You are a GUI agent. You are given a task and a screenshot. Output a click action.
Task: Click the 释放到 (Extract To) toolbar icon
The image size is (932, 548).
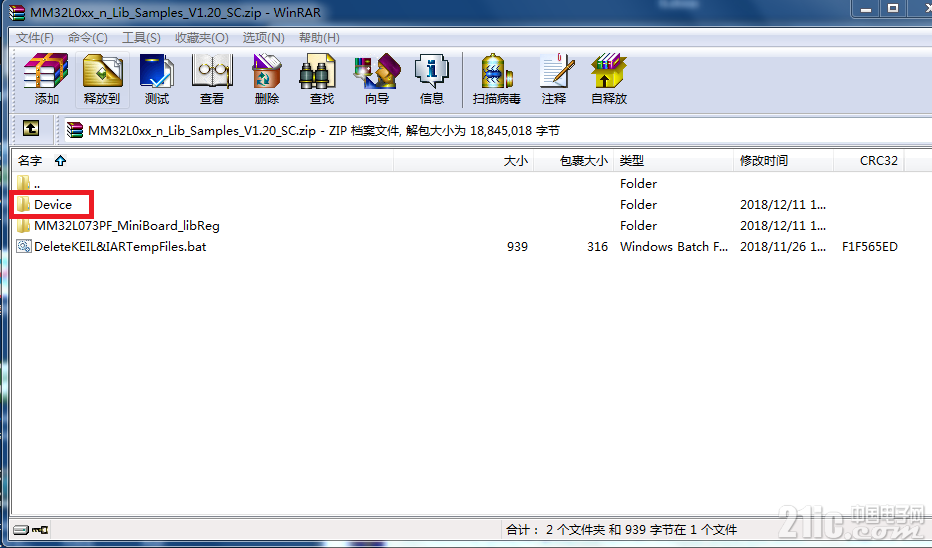[102, 78]
